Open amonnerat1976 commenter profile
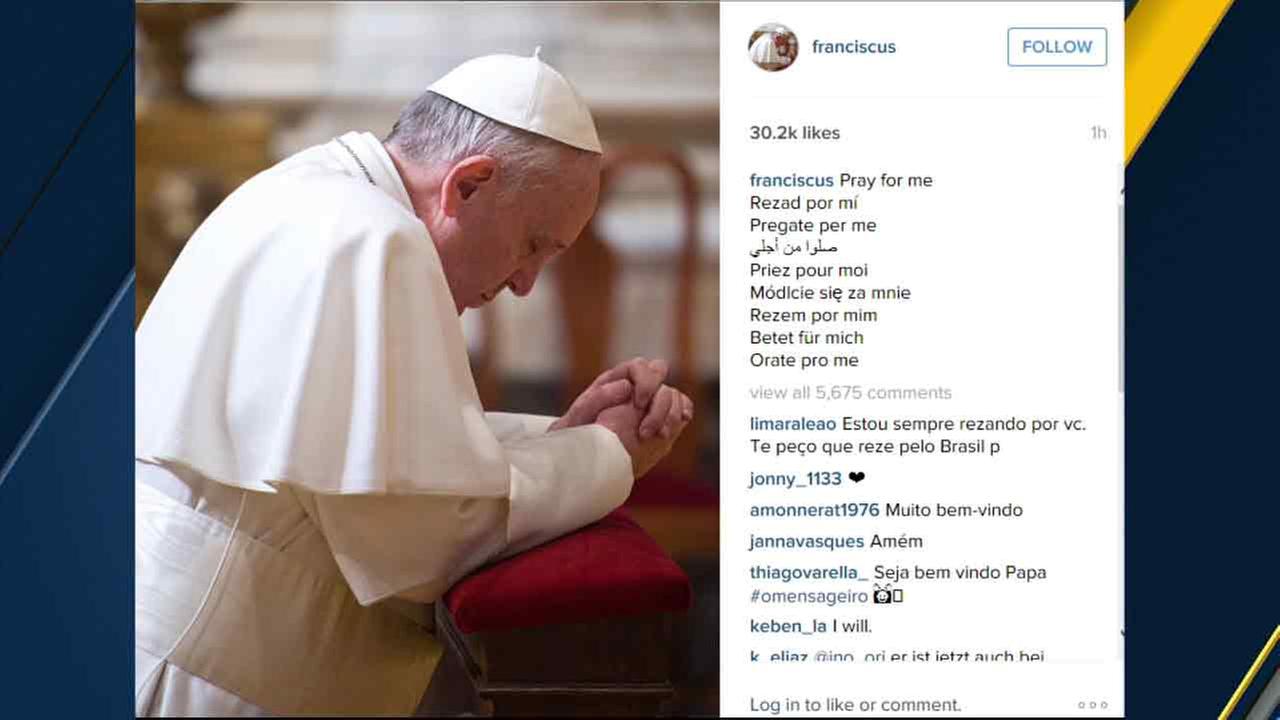1280x720 pixels. [815, 510]
